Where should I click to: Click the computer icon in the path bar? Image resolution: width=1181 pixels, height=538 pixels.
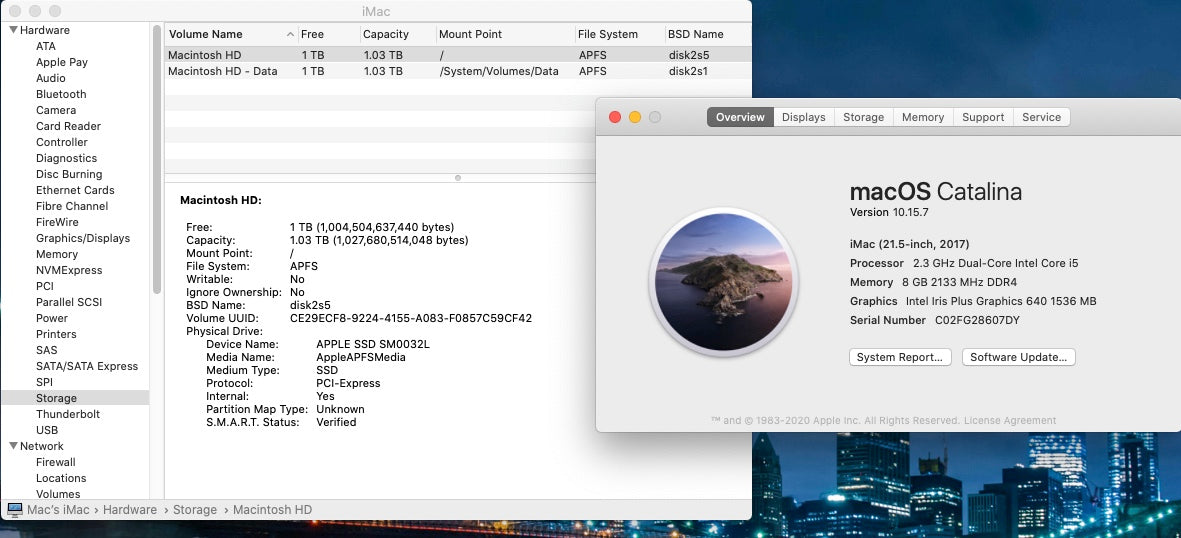[x=15, y=510]
